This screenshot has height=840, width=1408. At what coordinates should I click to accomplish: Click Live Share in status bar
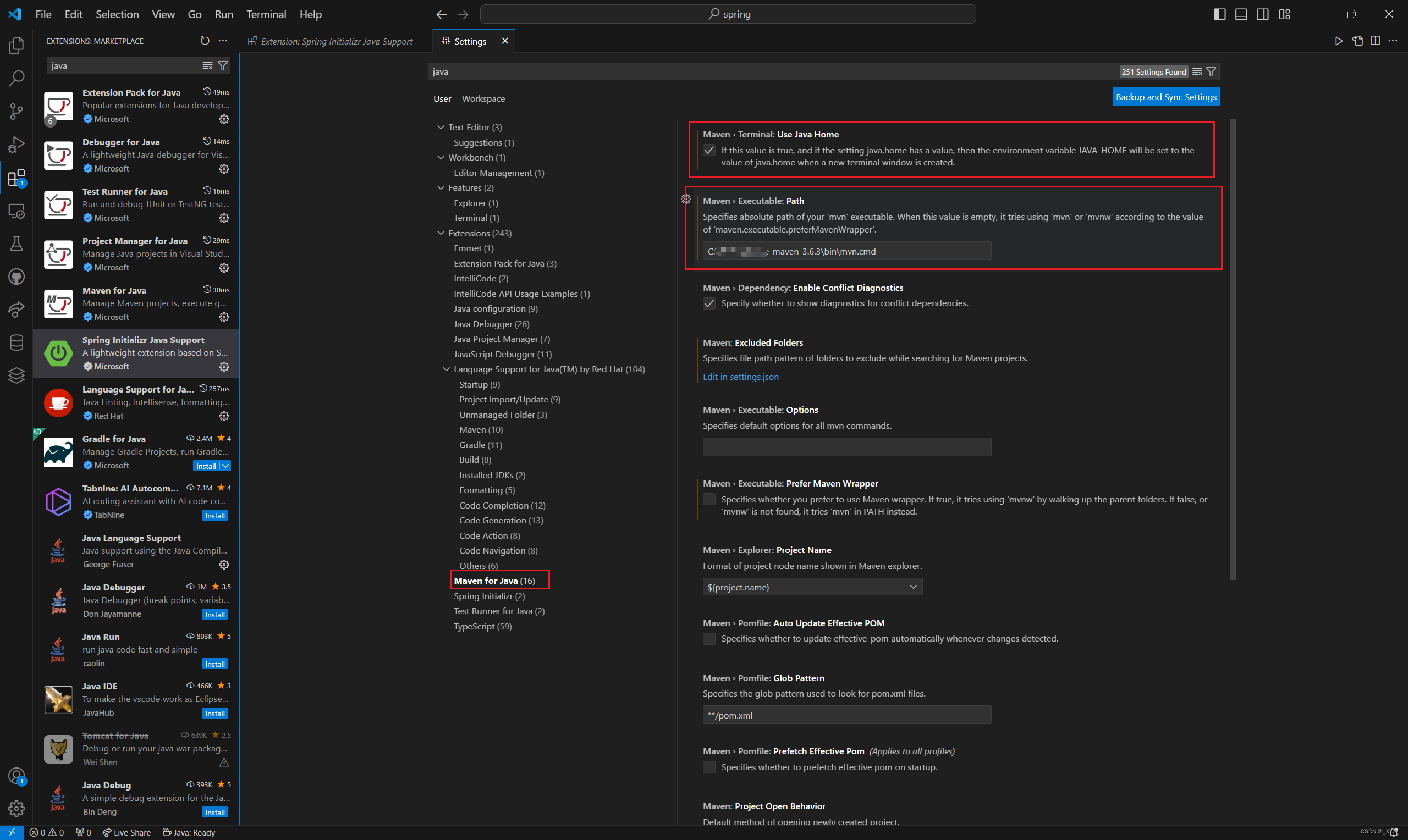pyautogui.click(x=127, y=832)
